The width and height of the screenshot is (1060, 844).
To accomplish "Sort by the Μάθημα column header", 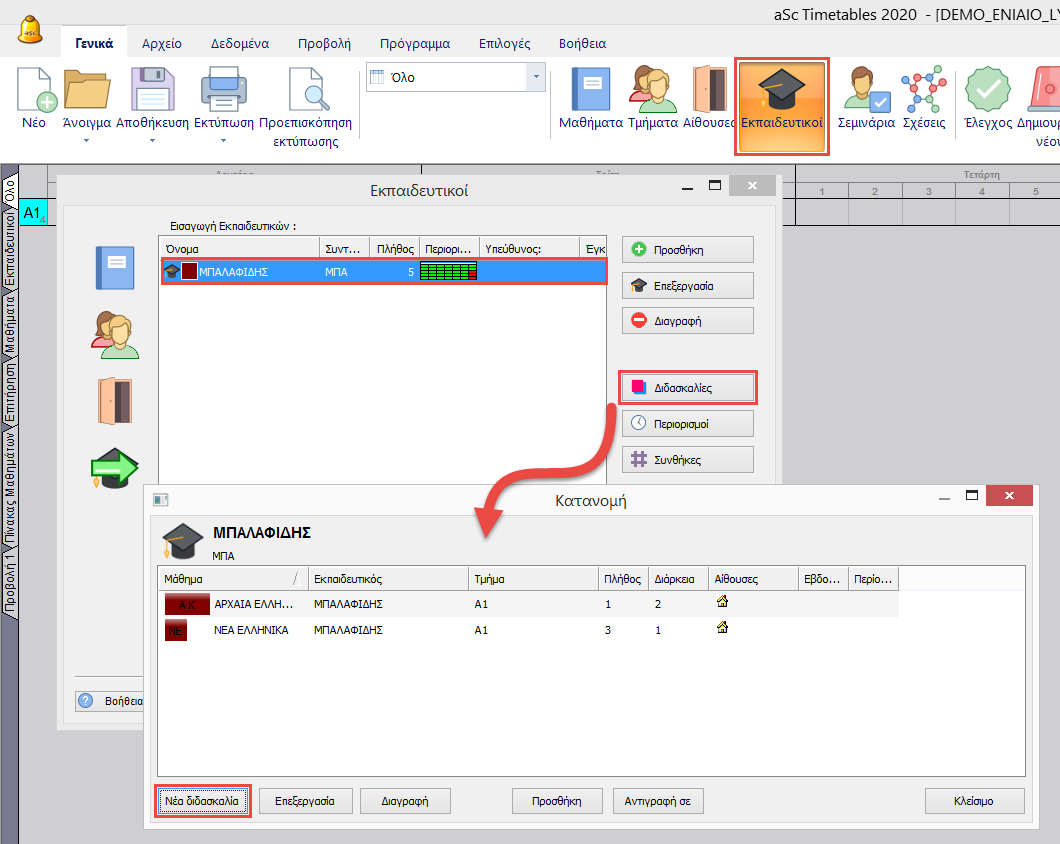I will click(x=230, y=579).
